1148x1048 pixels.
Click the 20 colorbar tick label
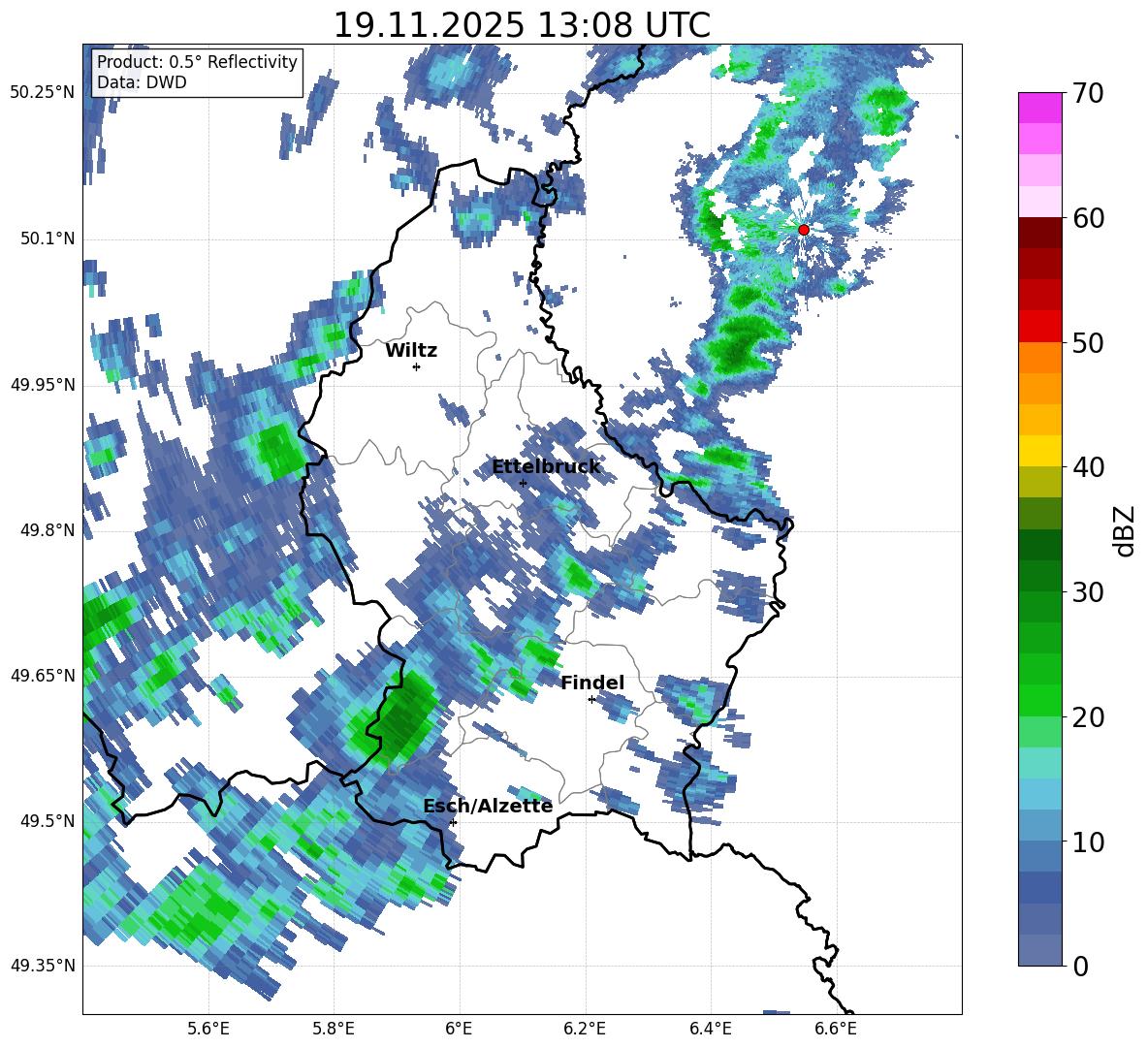point(1088,717)
